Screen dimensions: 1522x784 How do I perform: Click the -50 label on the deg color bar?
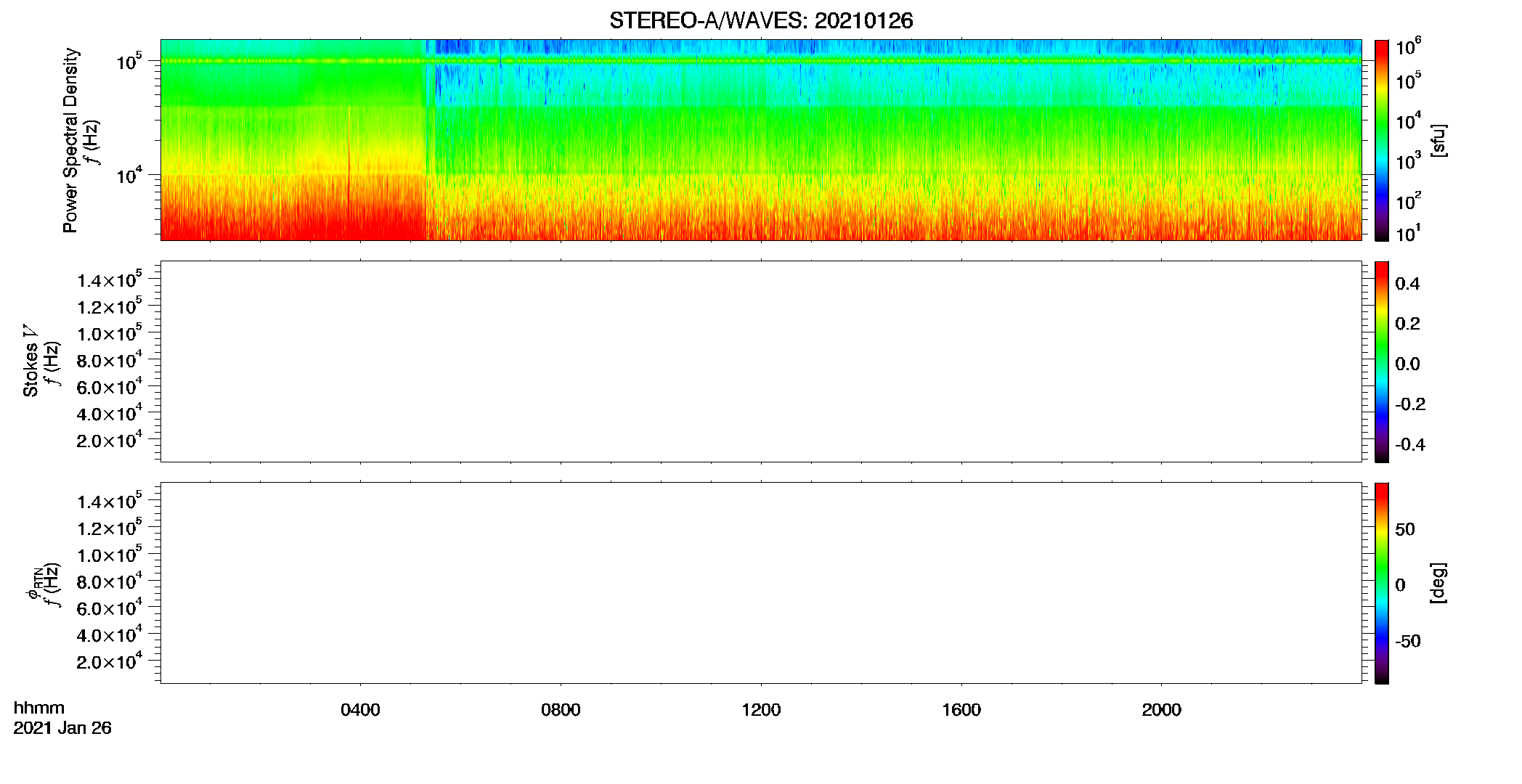pos(1408,642)
